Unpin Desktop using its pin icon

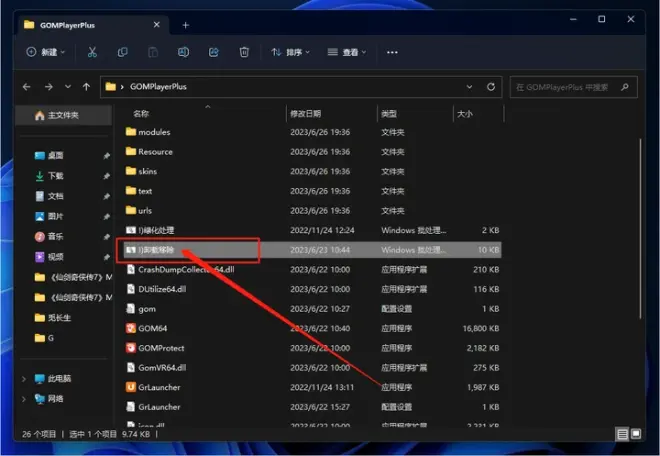tap(106, 156)
